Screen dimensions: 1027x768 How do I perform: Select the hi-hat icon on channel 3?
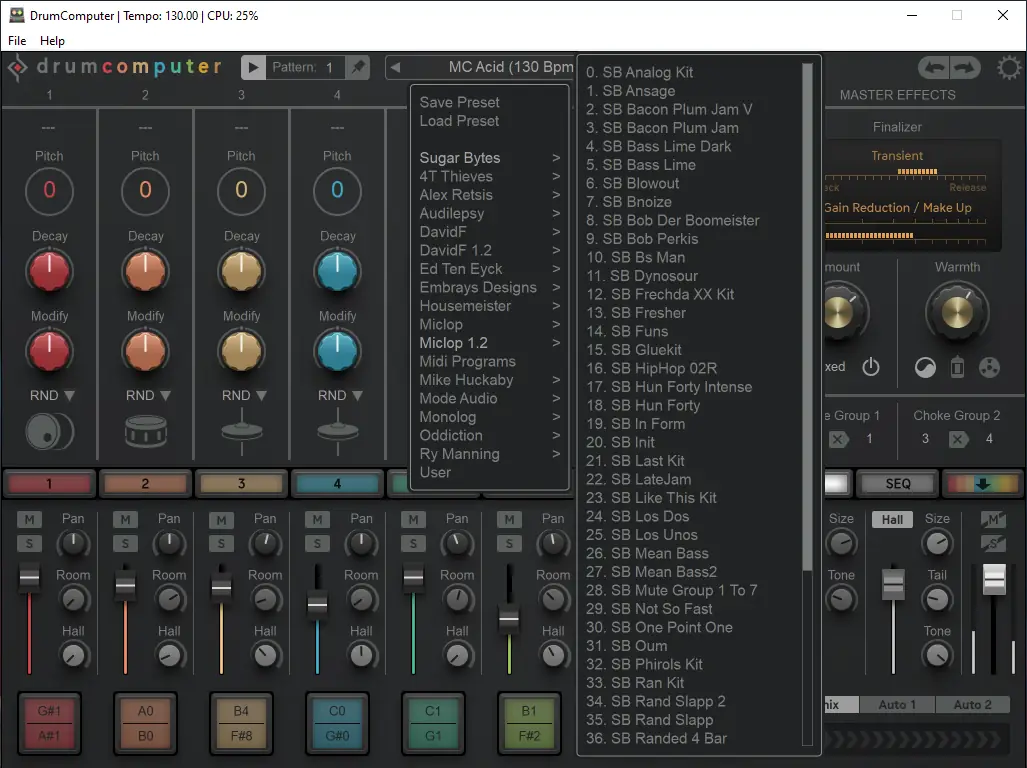(x=242, y=431)
